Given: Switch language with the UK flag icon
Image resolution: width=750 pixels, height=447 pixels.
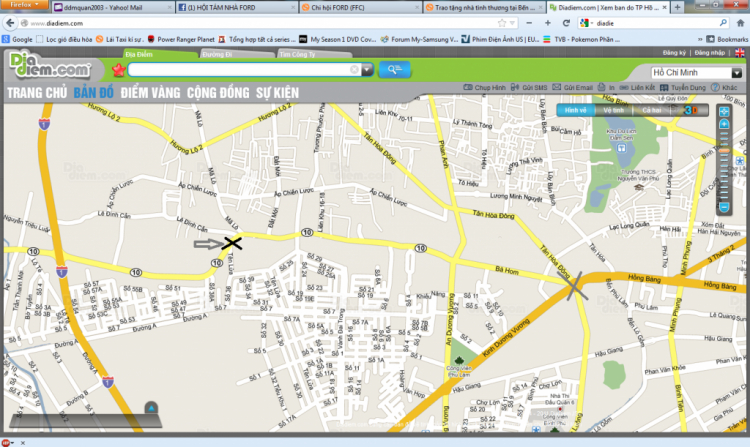Looking at the screenshot, I should tap(739, 53).
